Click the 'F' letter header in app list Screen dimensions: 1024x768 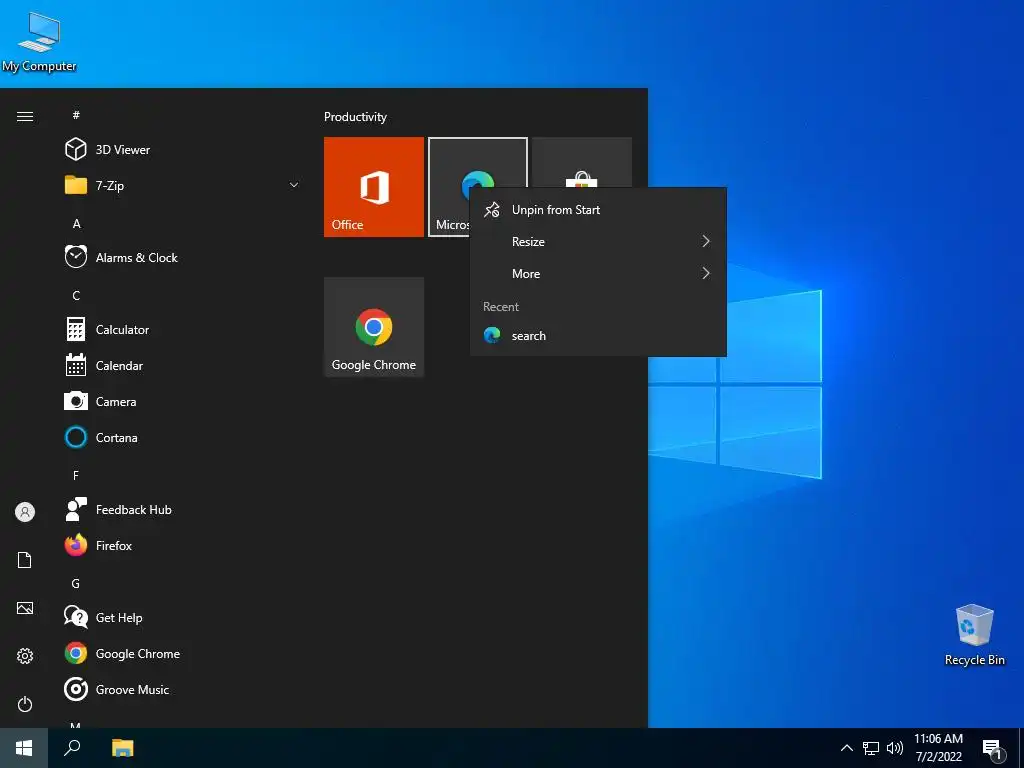76,475
